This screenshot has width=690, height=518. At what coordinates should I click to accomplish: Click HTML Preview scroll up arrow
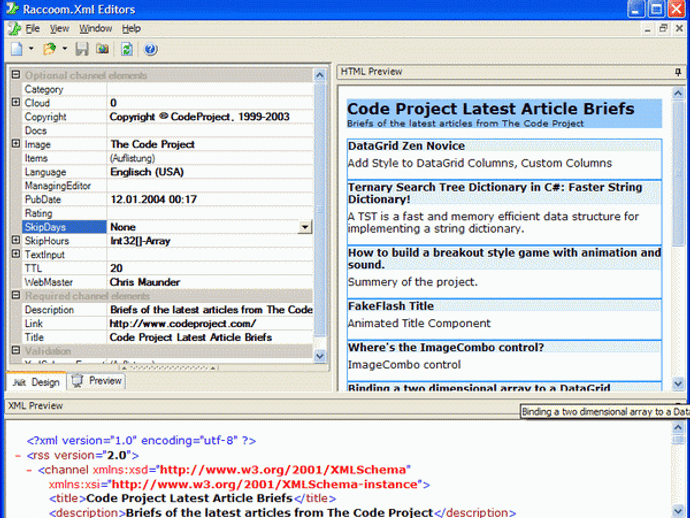(678, 93)
